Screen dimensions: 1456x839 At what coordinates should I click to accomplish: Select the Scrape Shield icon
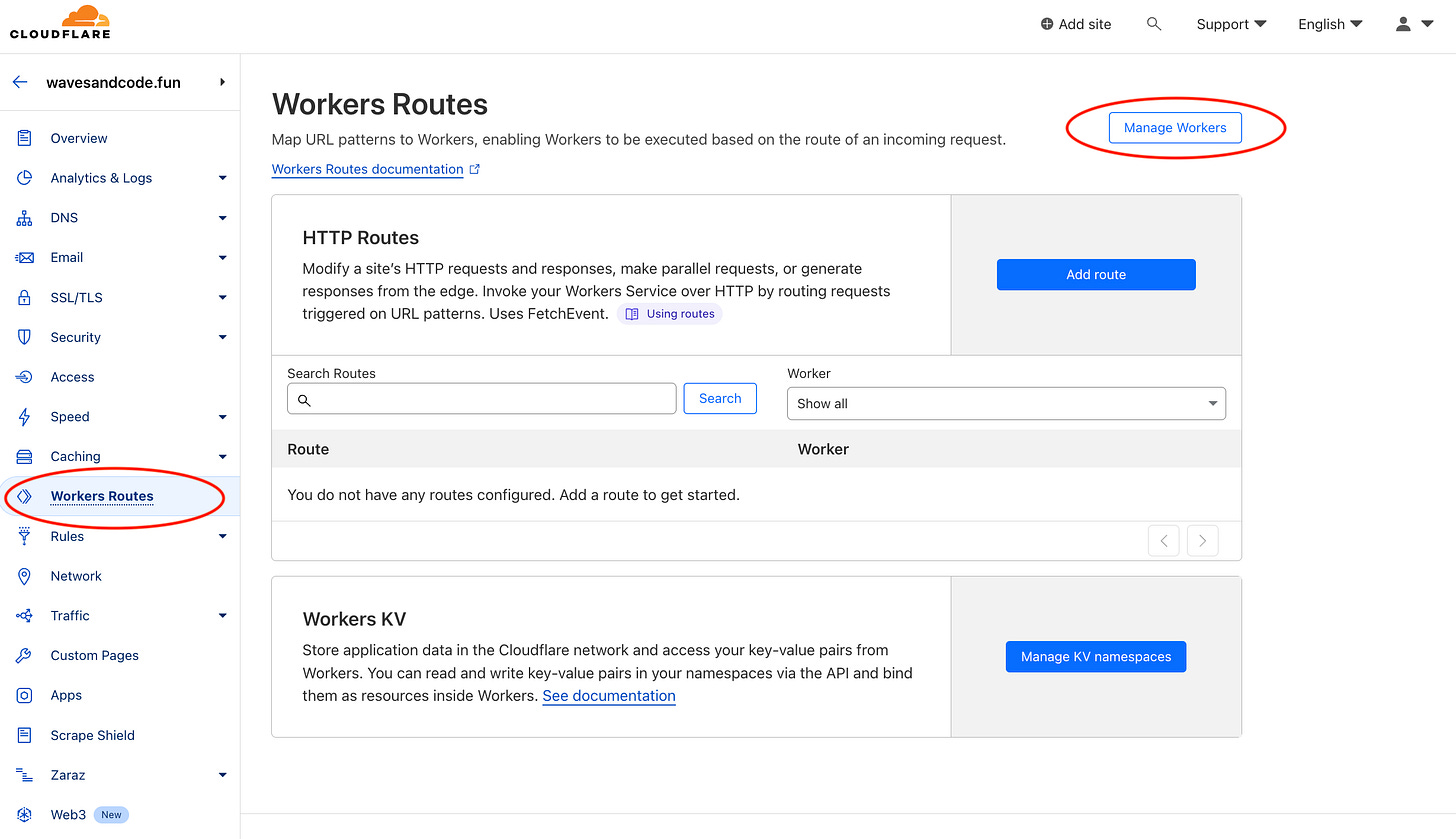coord(23,735)
